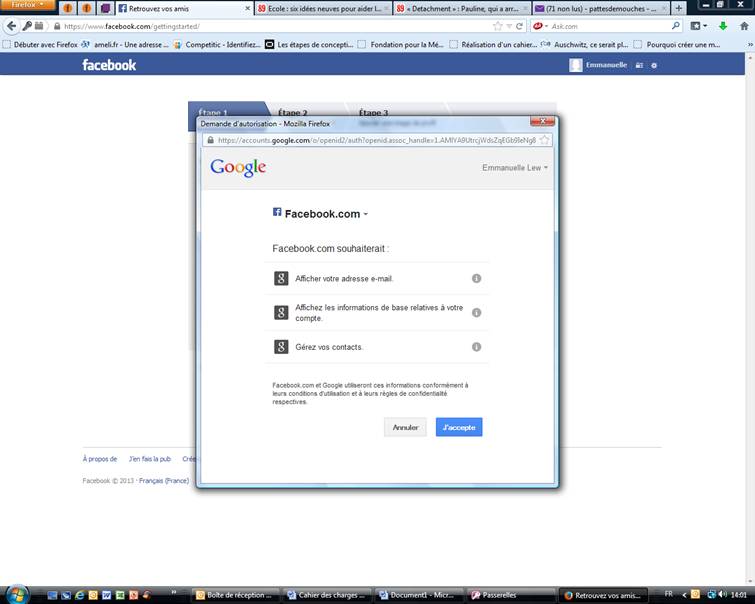
Task: Open the Ask.com search engine dropdown
Action: pyautogui.click(x=540, y=26)
